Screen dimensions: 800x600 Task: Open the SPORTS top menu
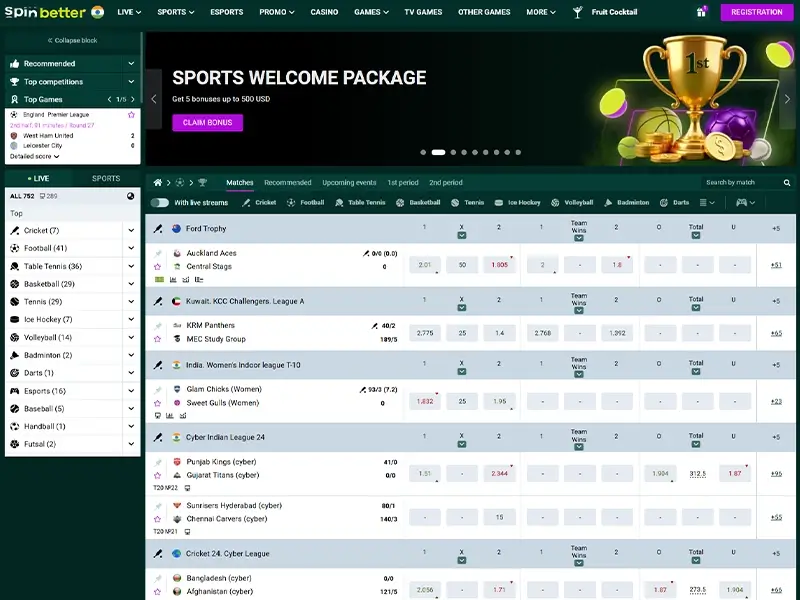pos(176,12)
